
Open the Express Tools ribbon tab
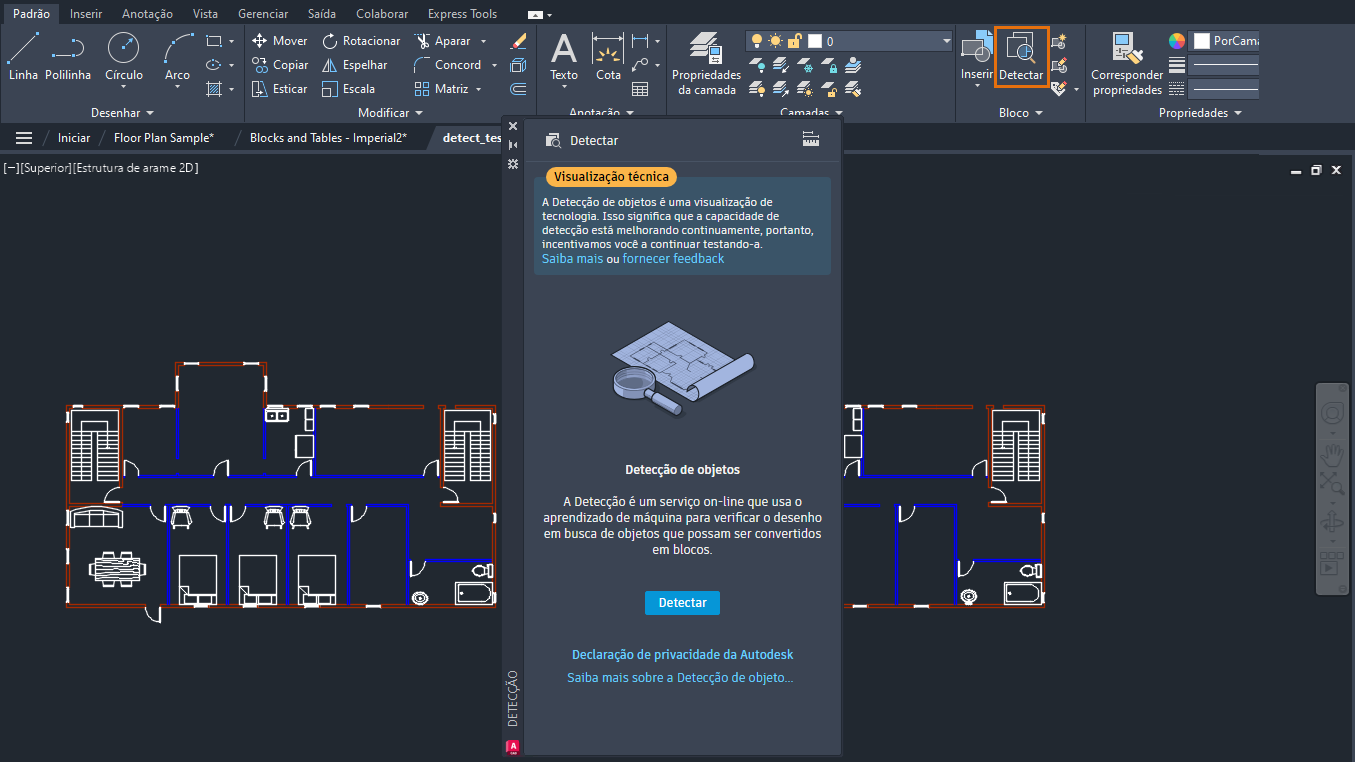coord(462,14)
